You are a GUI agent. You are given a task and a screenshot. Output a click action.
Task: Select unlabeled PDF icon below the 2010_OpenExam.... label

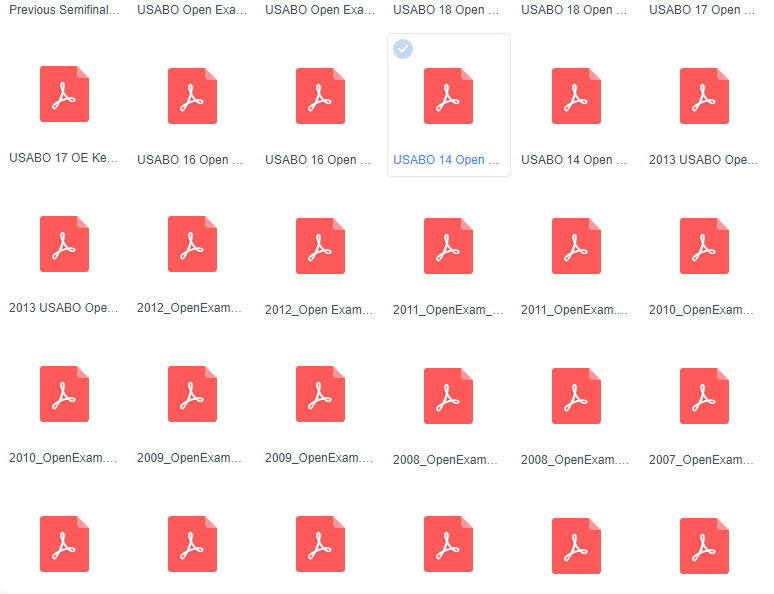64,544
